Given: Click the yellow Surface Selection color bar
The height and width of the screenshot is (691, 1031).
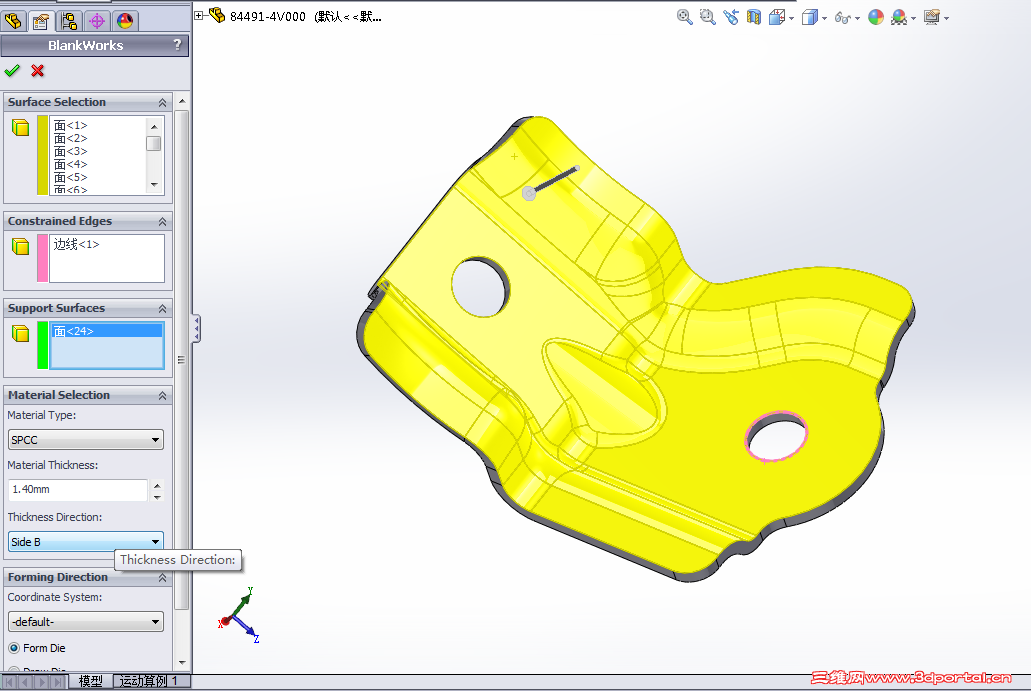Looking at the screenshot, I should coord(43,155).
